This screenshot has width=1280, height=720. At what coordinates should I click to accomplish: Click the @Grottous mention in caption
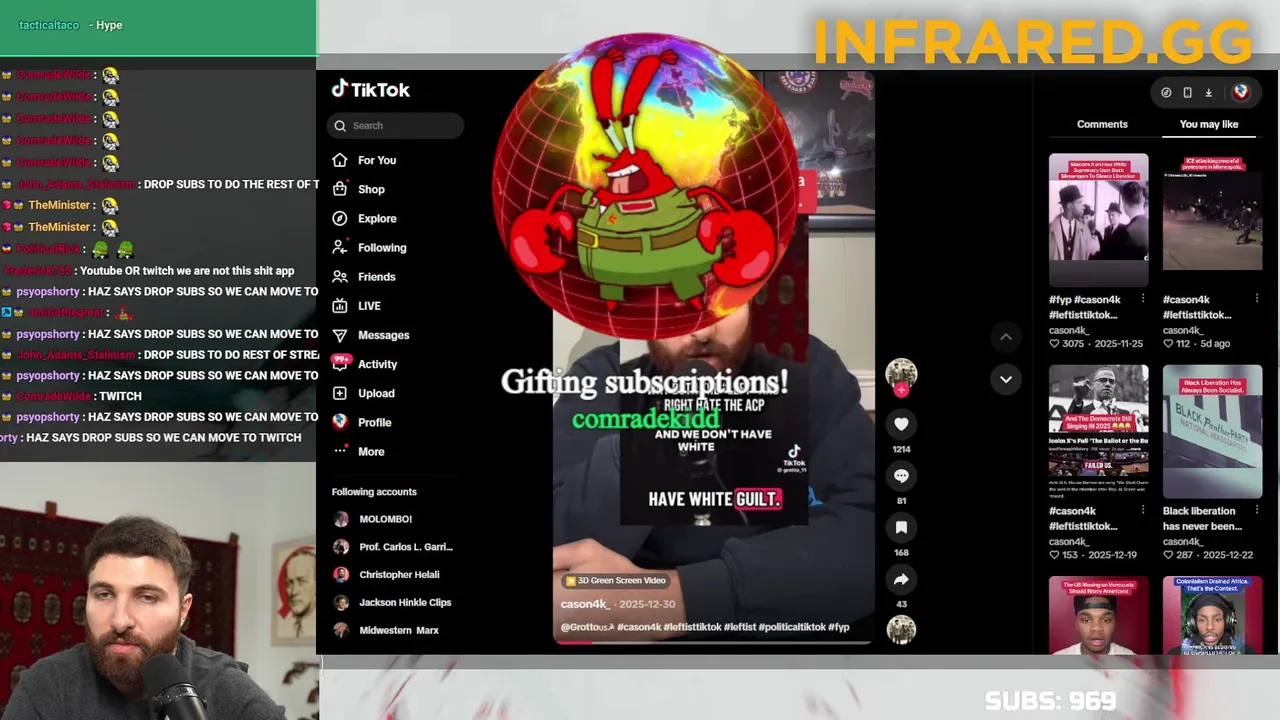point(587,627)
